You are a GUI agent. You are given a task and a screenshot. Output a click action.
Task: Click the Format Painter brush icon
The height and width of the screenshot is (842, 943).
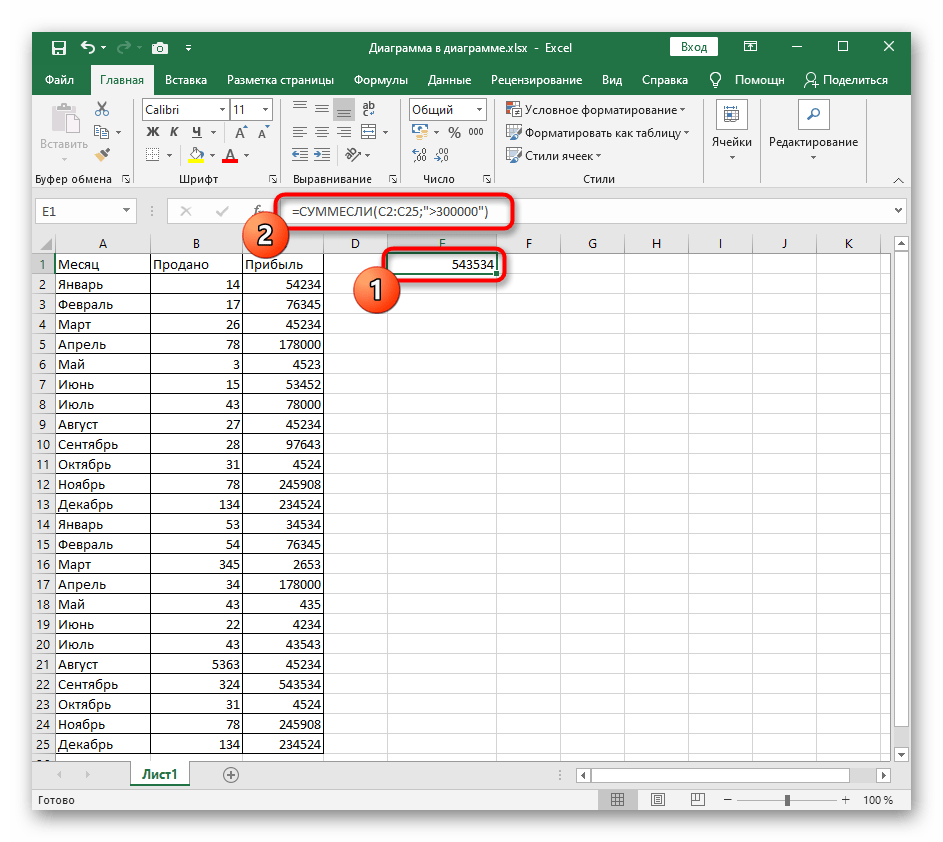[x=101, y=154]
